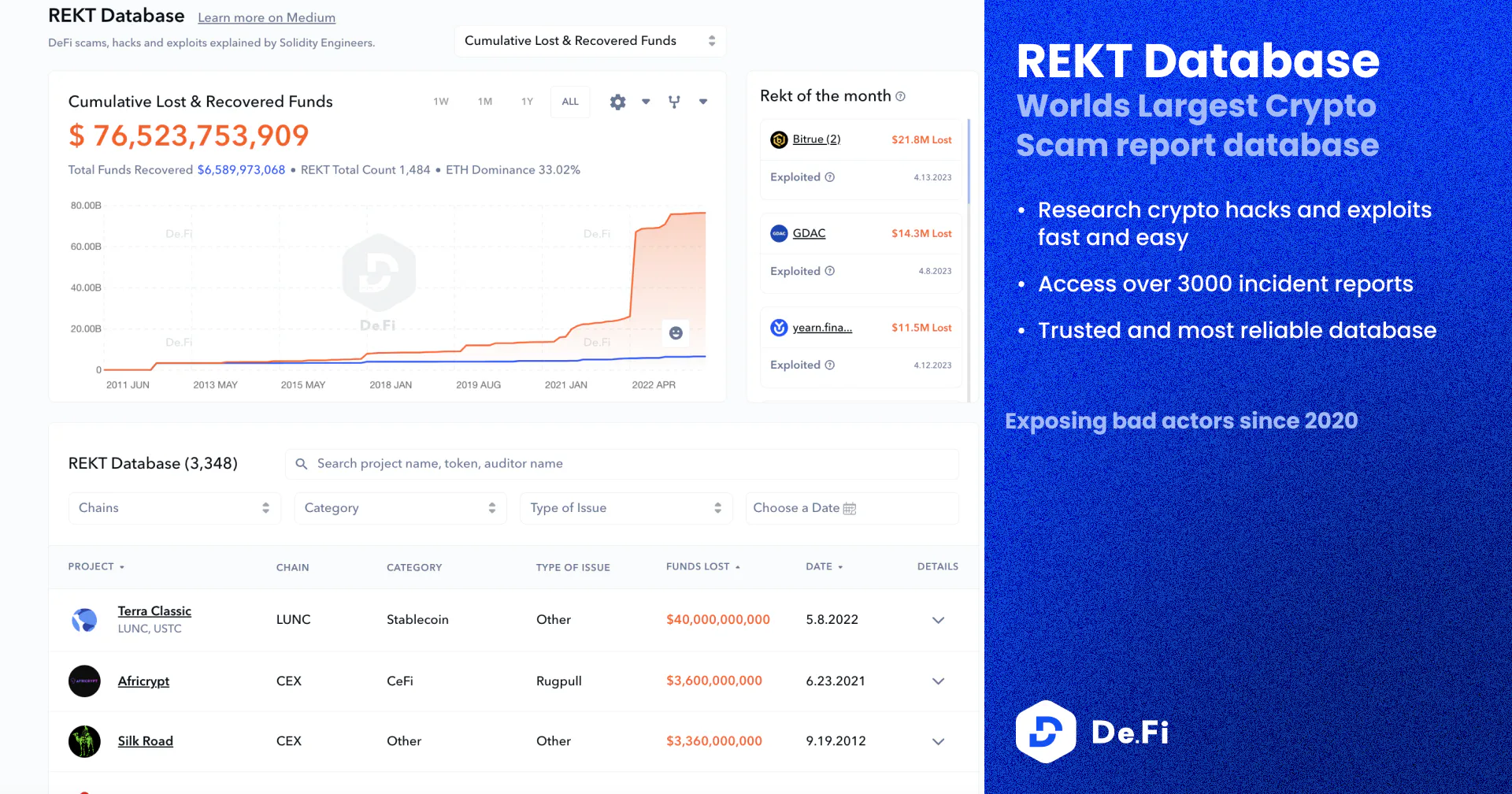Click the Silk Road project logo

(84, 741)
